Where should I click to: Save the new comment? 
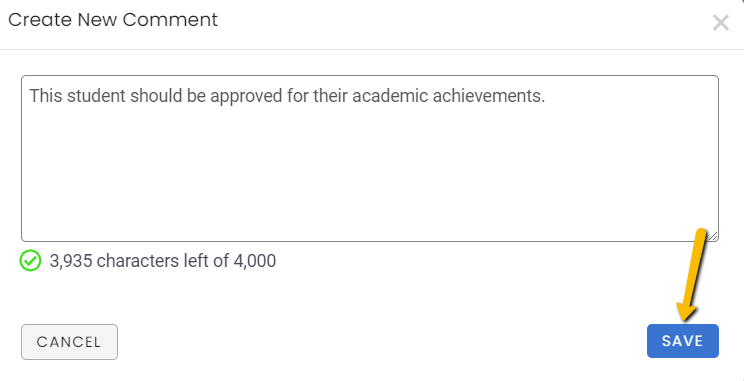683,341
